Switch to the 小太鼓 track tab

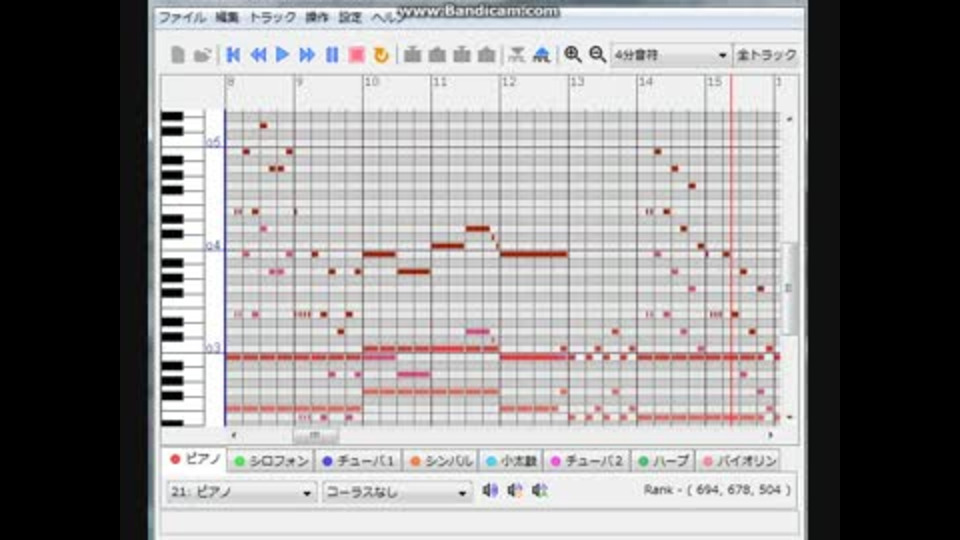coord(511,461)
